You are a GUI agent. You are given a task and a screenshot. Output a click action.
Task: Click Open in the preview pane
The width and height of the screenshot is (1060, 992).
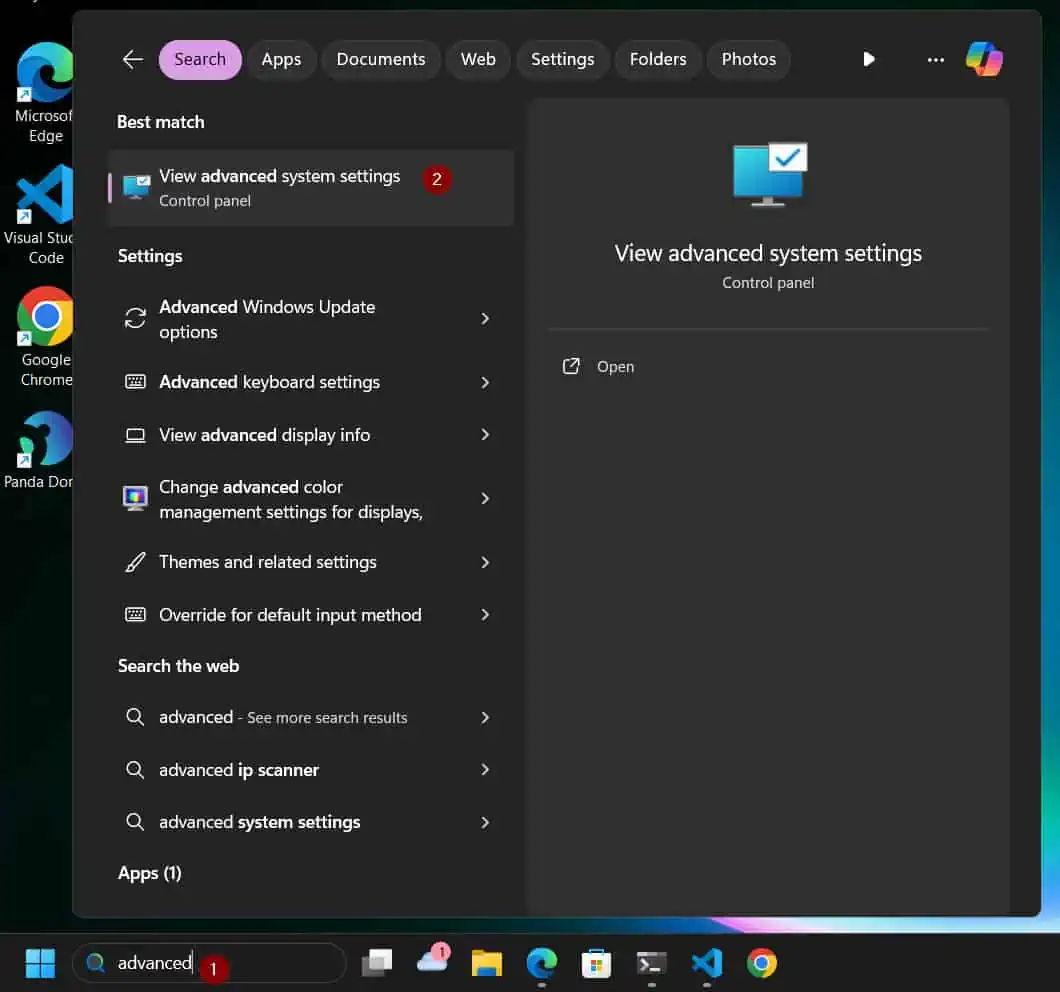(x=615, y=367)
